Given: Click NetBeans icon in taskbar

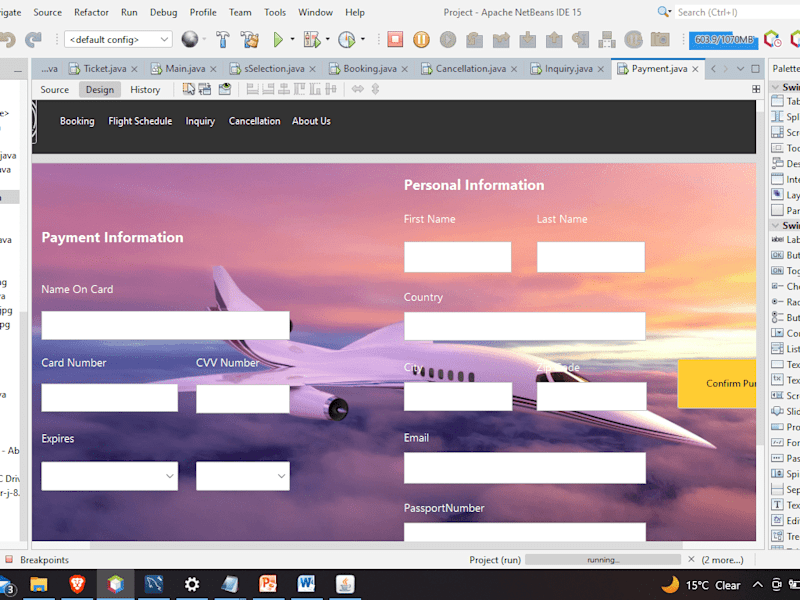Looking at the screenshot, I should point(115,584).
